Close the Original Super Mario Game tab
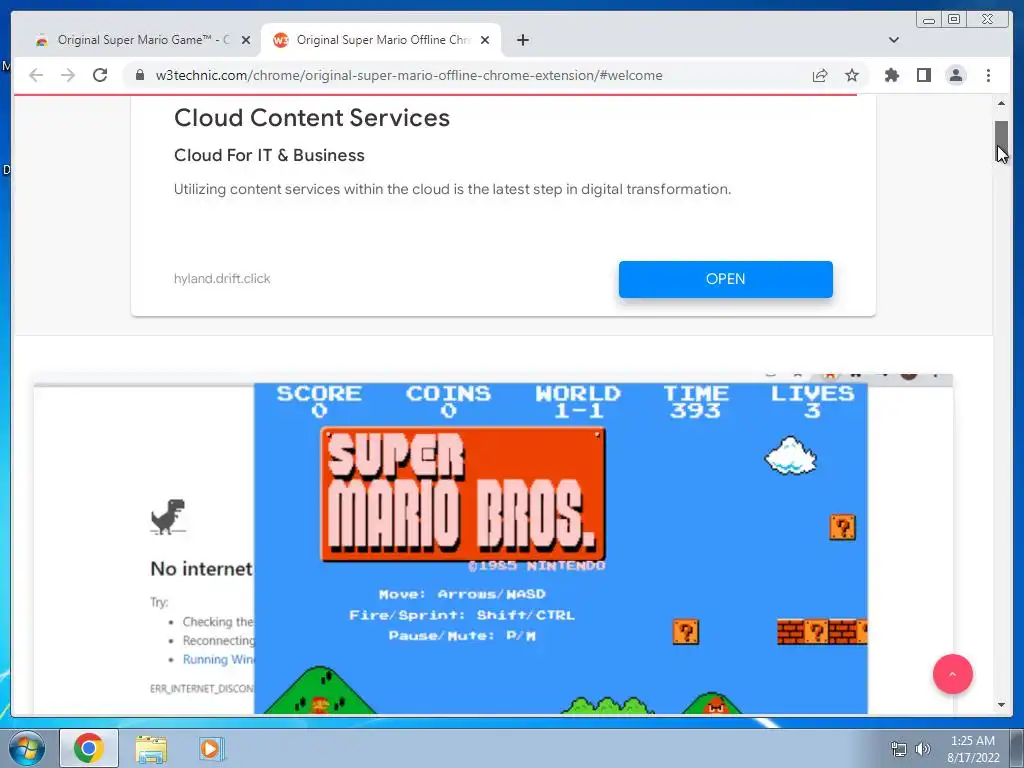The height and width of the screenshot is (768, 1024). click(x=246, y=40)
